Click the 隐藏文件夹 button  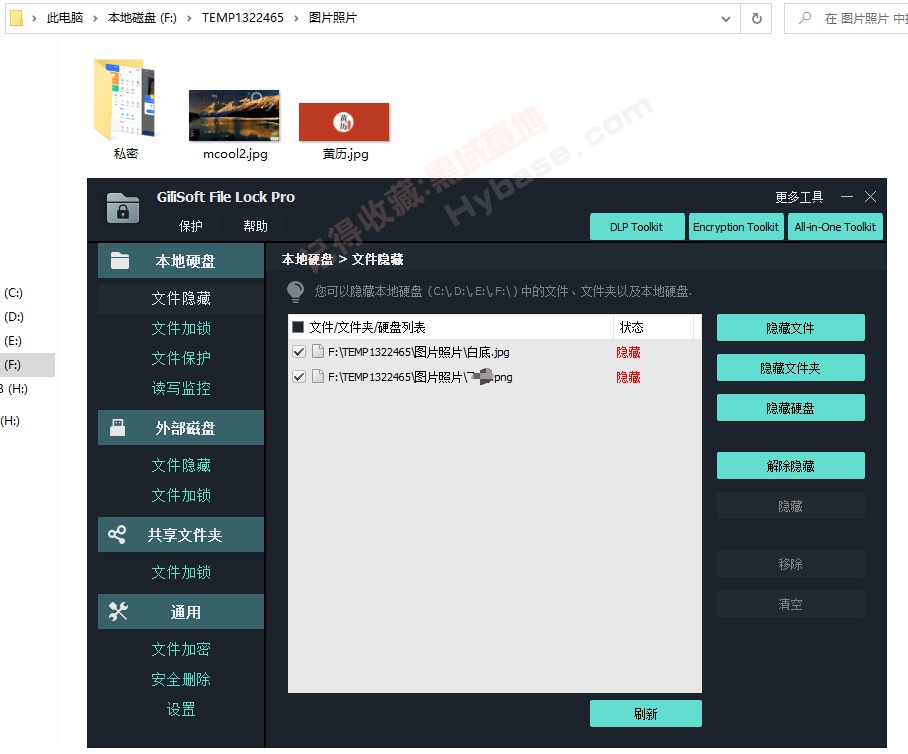pyautogui.click(x=790, y=368)
